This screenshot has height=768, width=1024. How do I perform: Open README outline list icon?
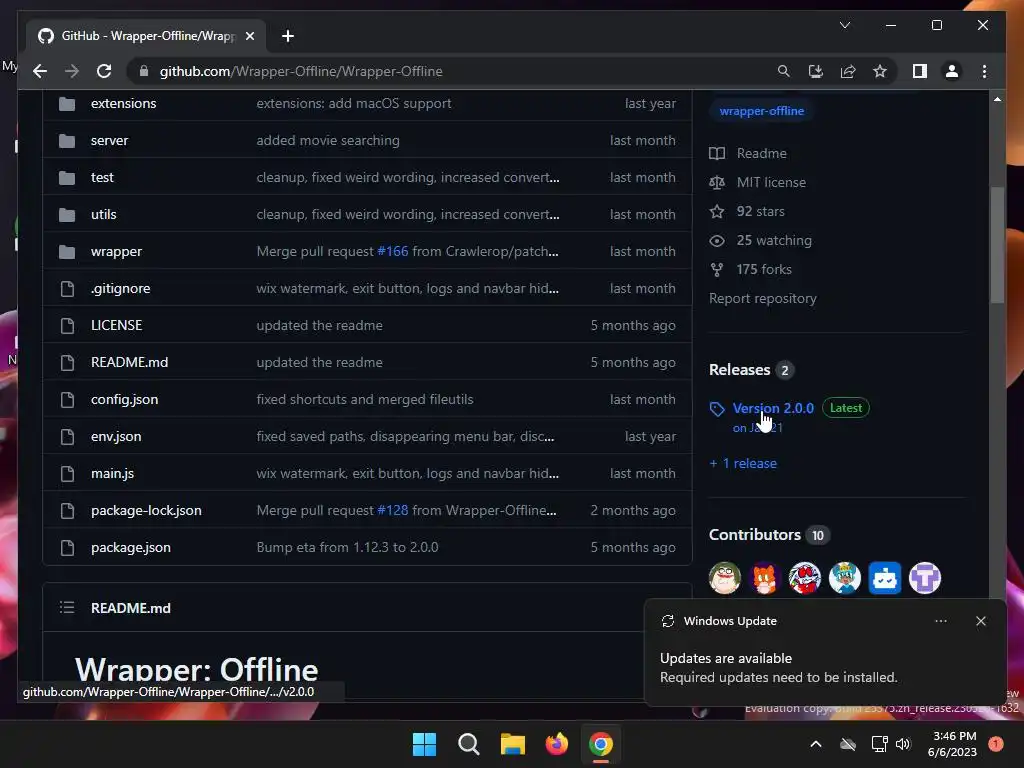[x=67, y=608]
